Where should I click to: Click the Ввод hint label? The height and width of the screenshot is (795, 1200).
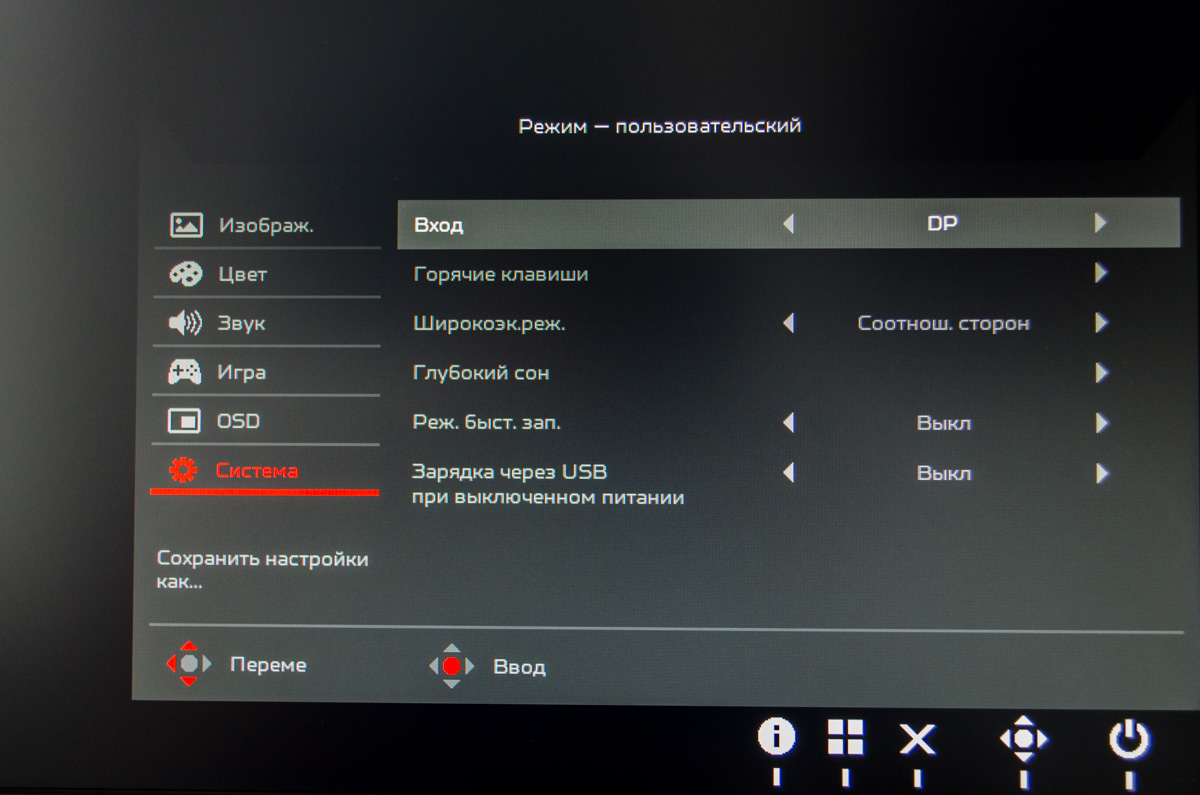[519, 667]
